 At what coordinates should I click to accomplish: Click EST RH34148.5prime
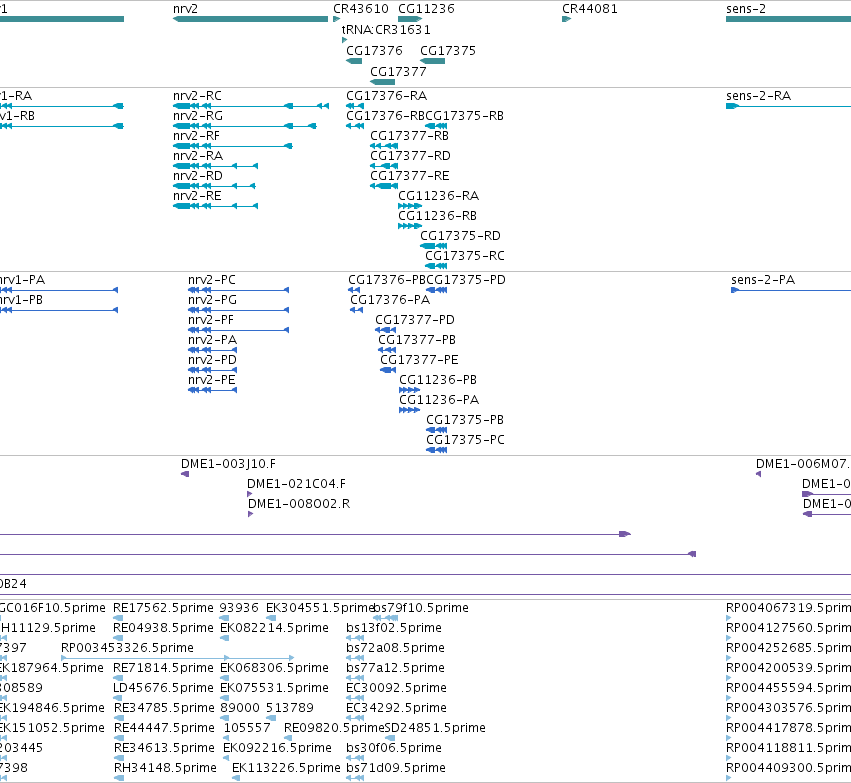pos(165,768)
